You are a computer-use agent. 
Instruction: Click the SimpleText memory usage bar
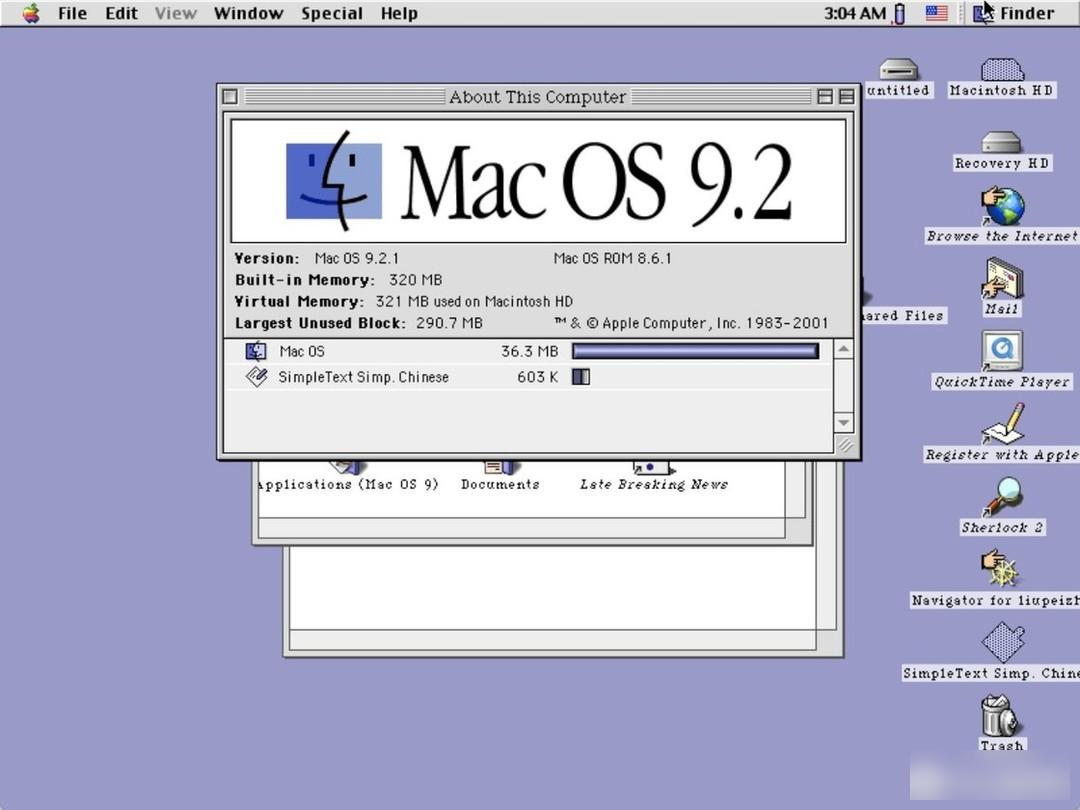pos(581,377)
